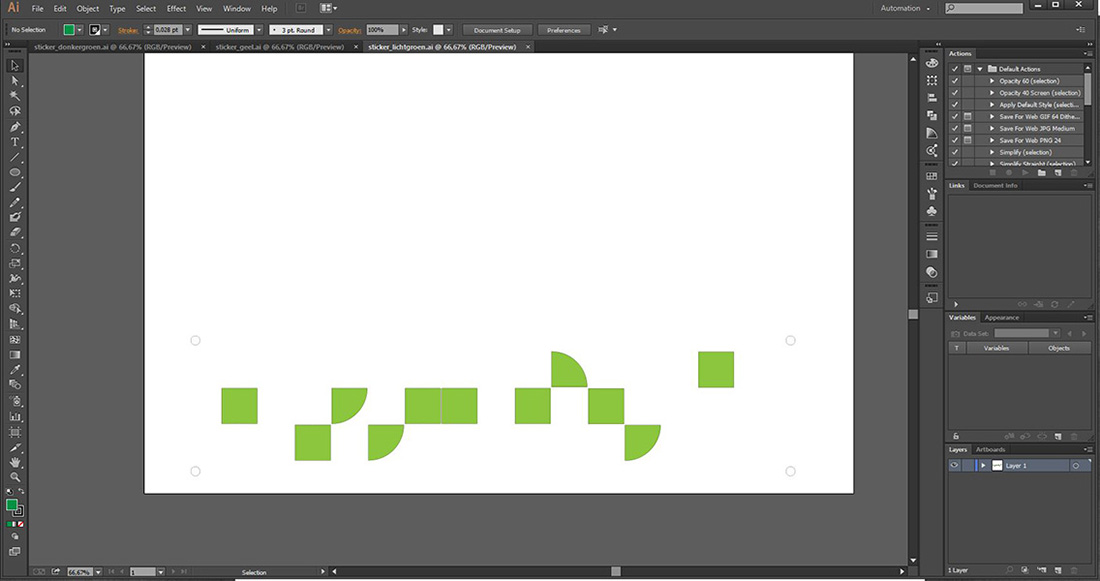Click the Document Setup button
The width and height of the screenshot is (1100, 581).
497,30
